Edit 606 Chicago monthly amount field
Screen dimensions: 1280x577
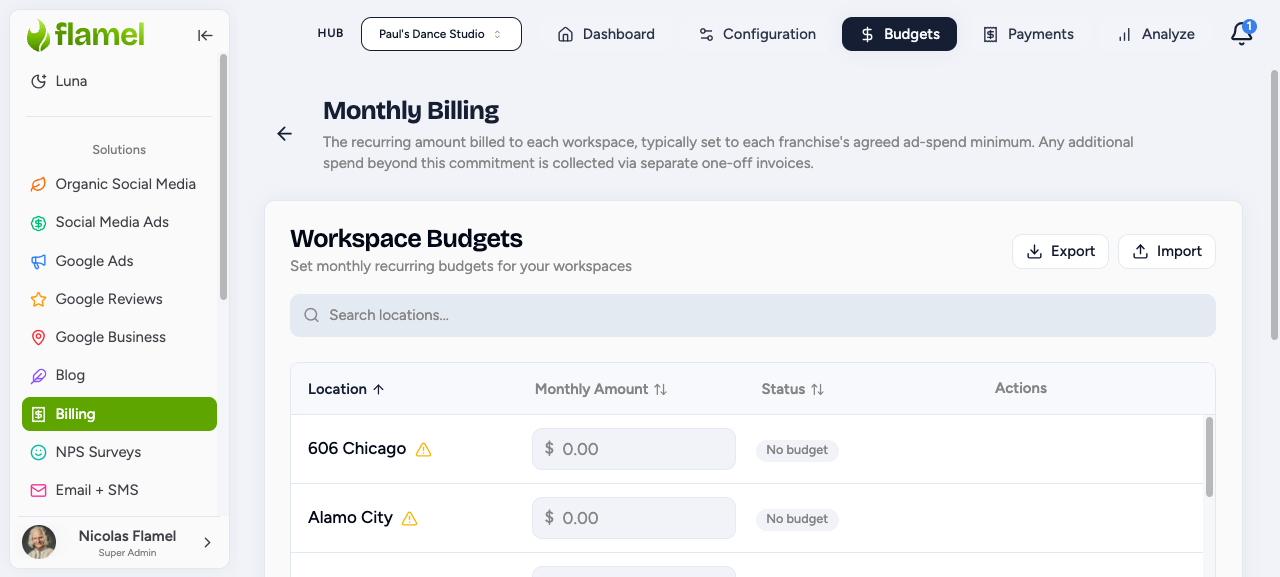(x=634, y=449)
